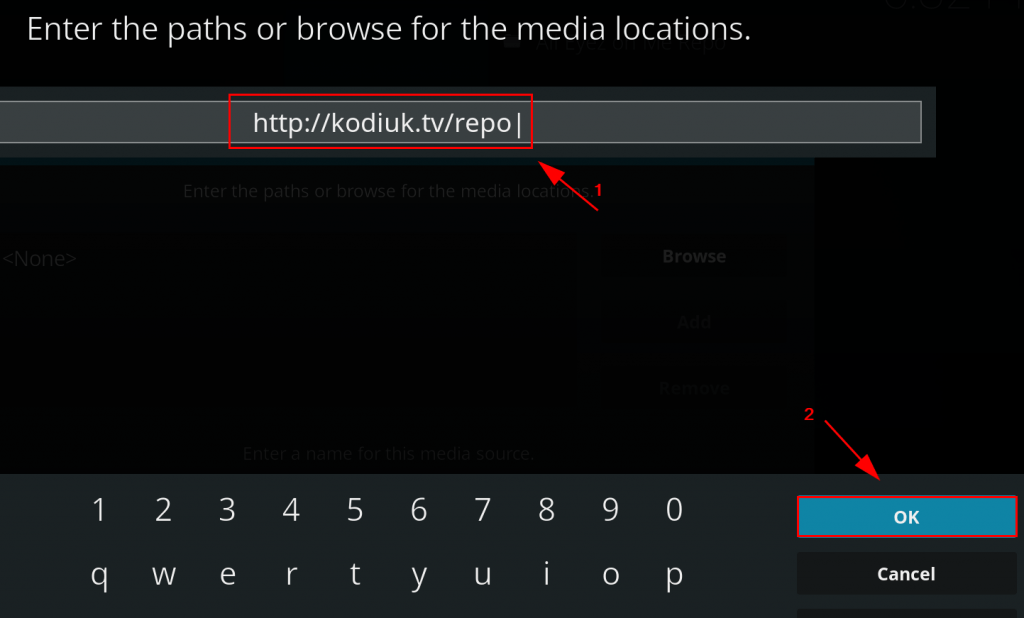Tap the 1 key on keyboard
The image size is (1024, 618).
(x=99, y=510)
